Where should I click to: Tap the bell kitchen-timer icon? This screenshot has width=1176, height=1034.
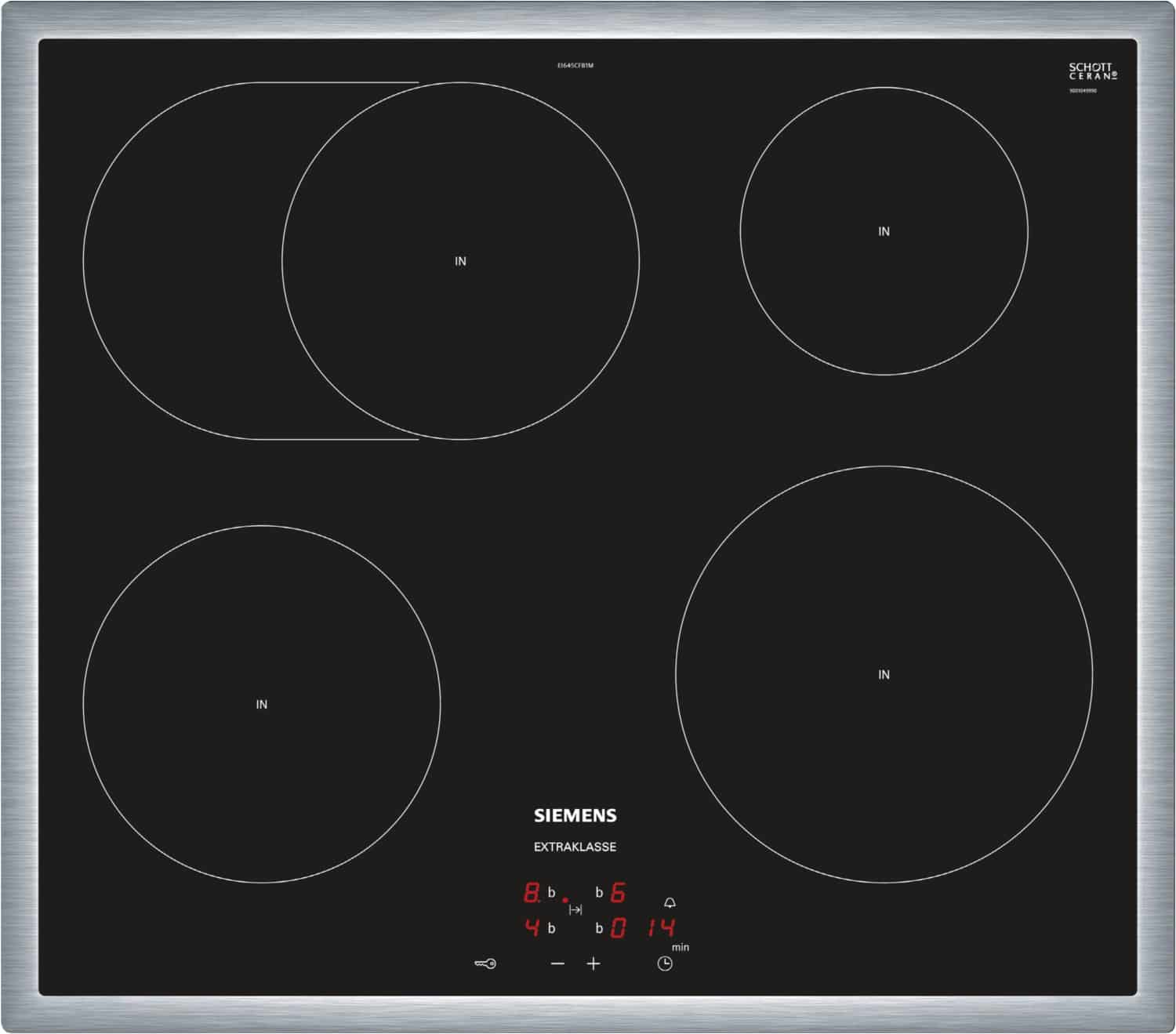670,903
